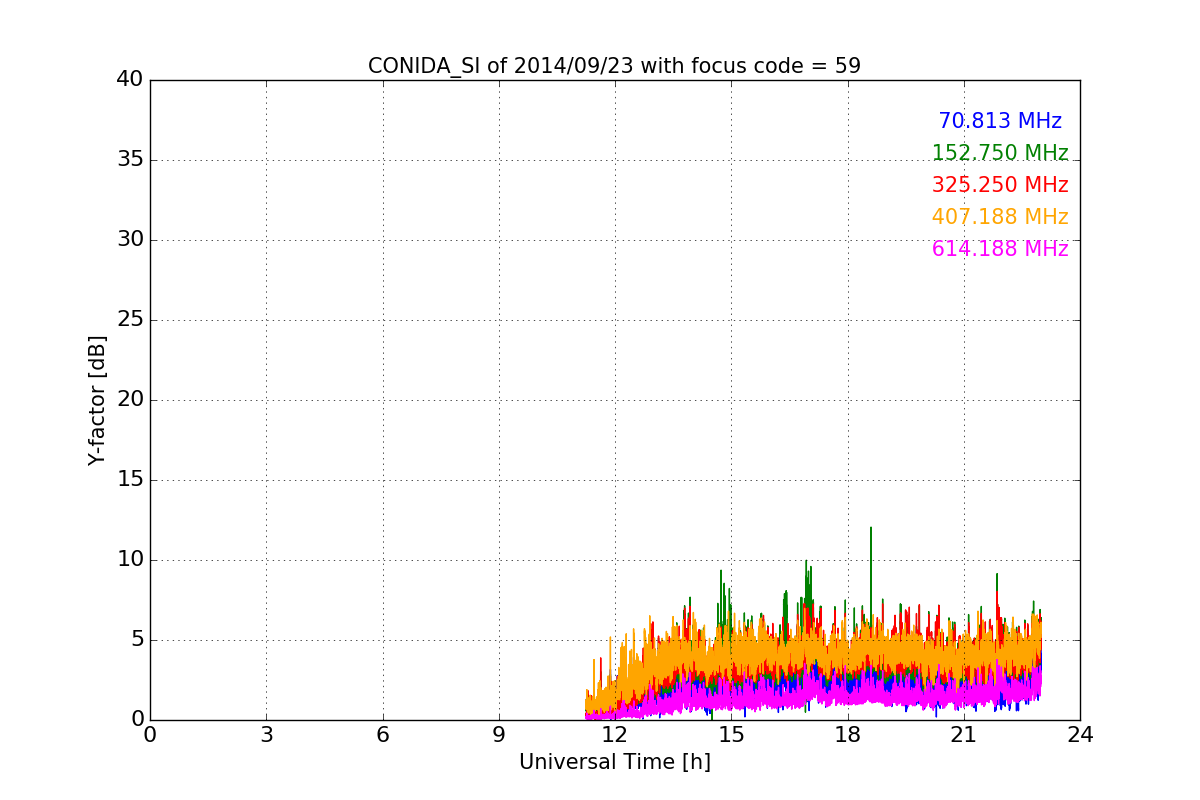1200x800 pixels.
Task: Select the 70.813 MHz legend label
Action: pyautogui.click(x=1000, y=121)
